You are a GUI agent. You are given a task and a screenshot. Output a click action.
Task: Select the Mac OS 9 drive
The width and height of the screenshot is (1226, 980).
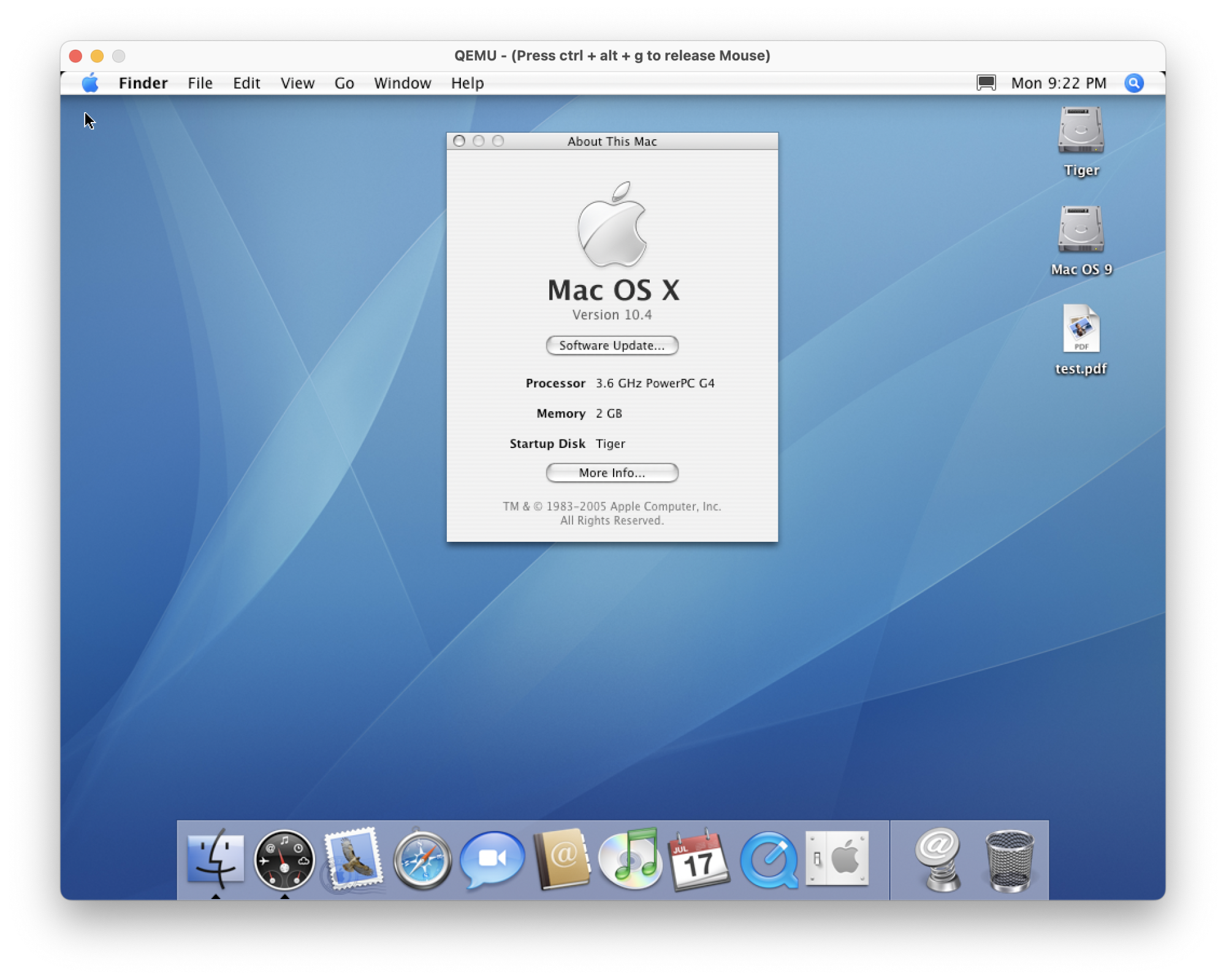click(x=1081, y=230)
